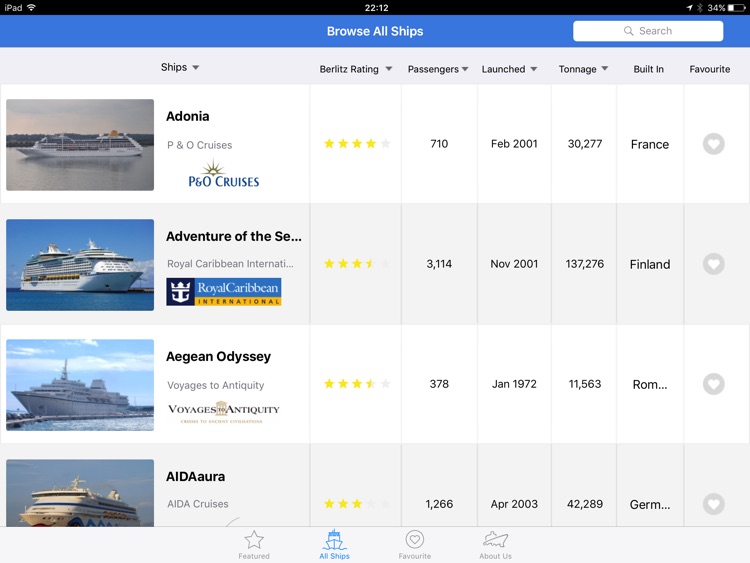Sort by Ships column dropdown
This screenshot has height=563, width=750.
coord(180,67)
